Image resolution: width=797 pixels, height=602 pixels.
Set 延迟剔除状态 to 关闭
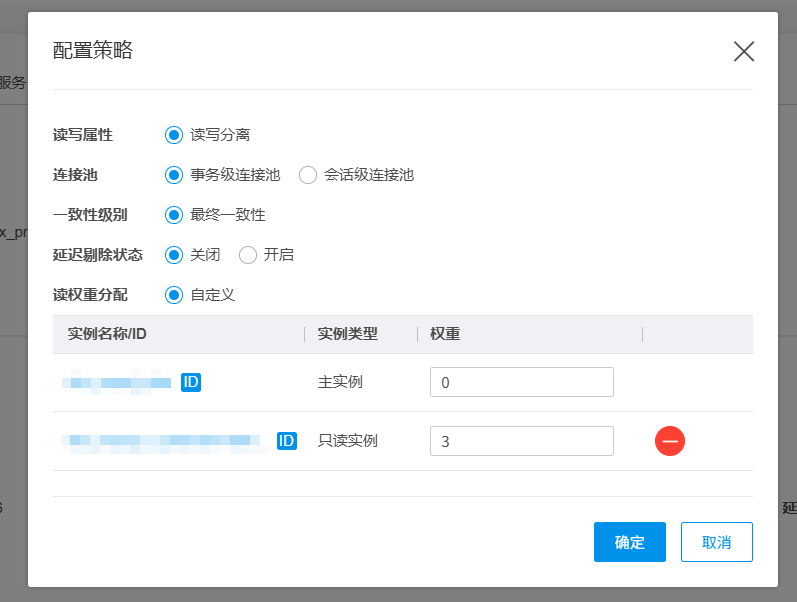[174, 255]
